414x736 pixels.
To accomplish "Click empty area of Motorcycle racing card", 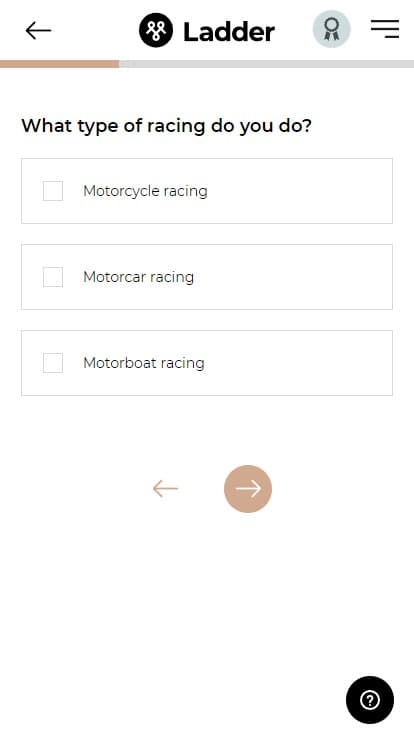I will tap(300, 191).
